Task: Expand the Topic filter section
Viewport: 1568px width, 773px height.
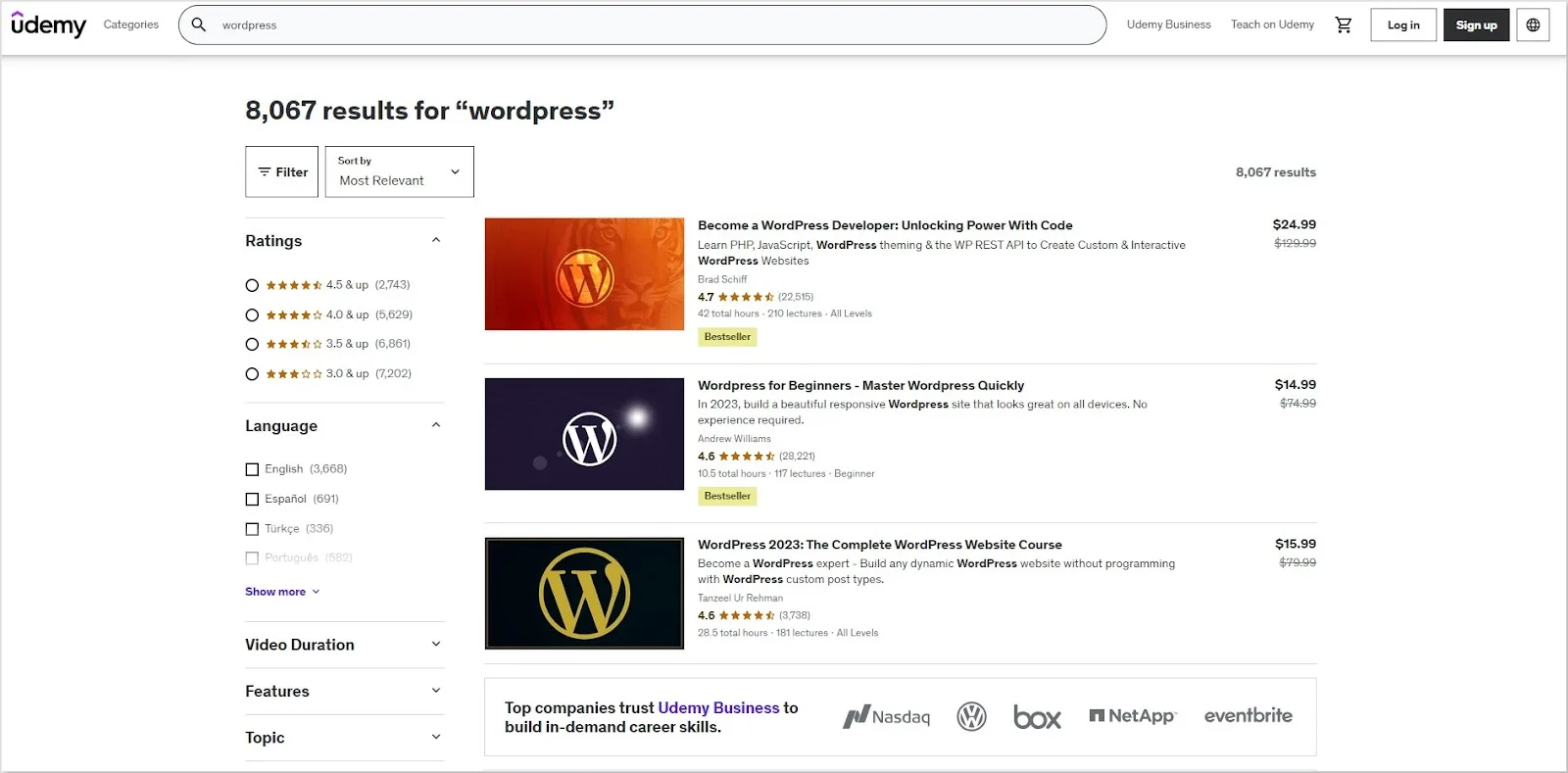Action: tap(436, 737)
